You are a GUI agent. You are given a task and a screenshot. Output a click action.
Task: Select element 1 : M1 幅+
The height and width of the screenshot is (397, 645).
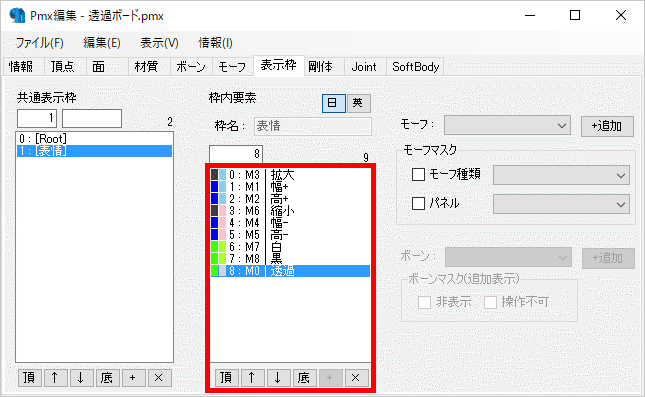pyautogui.click(x=290, y=187)
